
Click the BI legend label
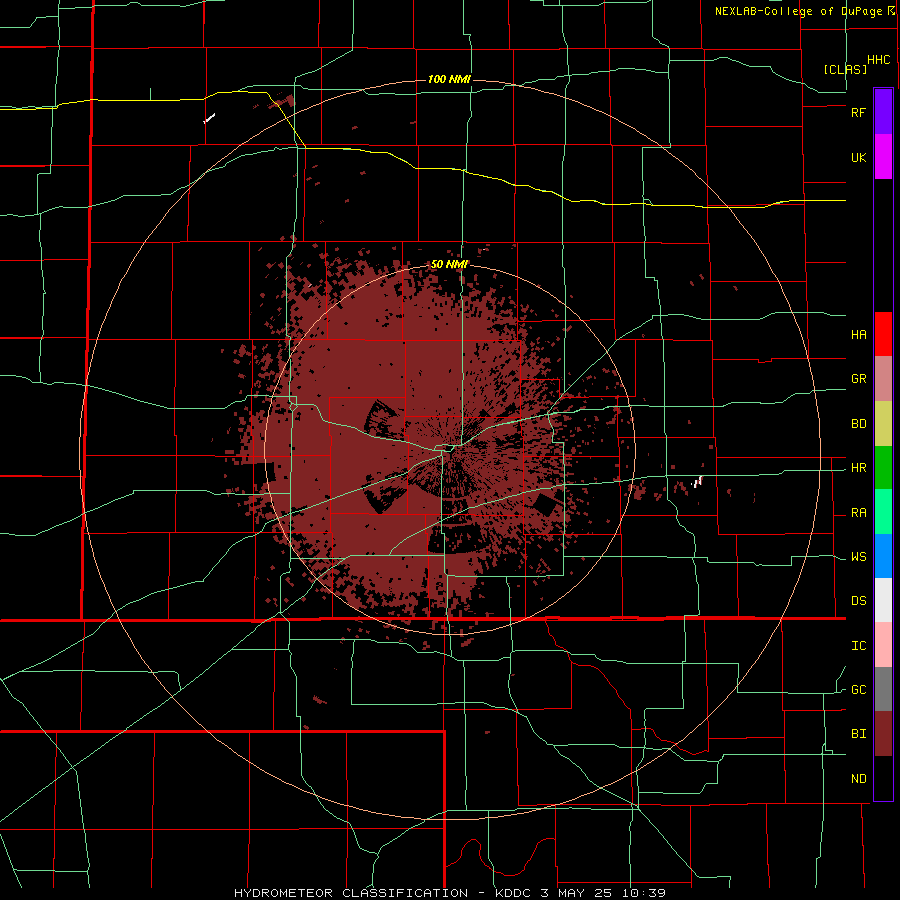click(858, 734)
